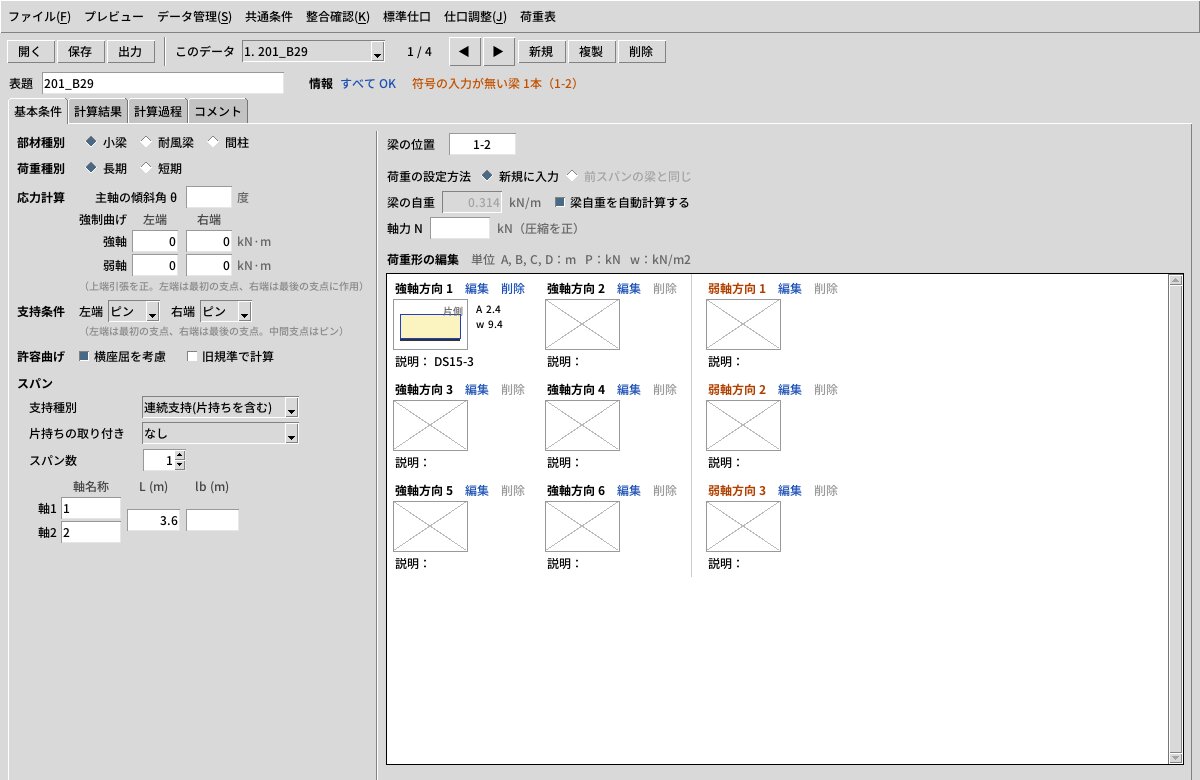Viewport: 1200px width, 780px height.
Task: Toggle 横座屈を考慮 checkbox
Action: [x=122, y=356]
